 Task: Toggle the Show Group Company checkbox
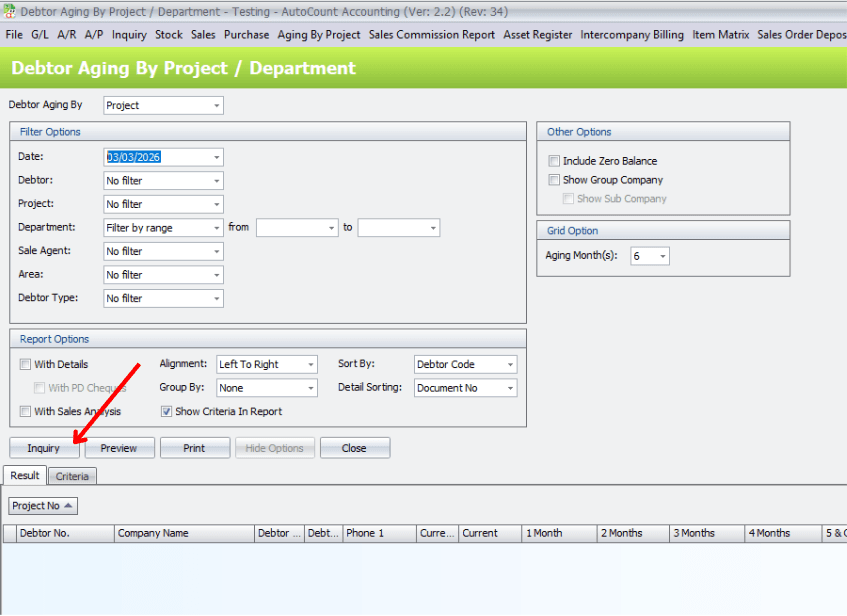tap(554, 180)
